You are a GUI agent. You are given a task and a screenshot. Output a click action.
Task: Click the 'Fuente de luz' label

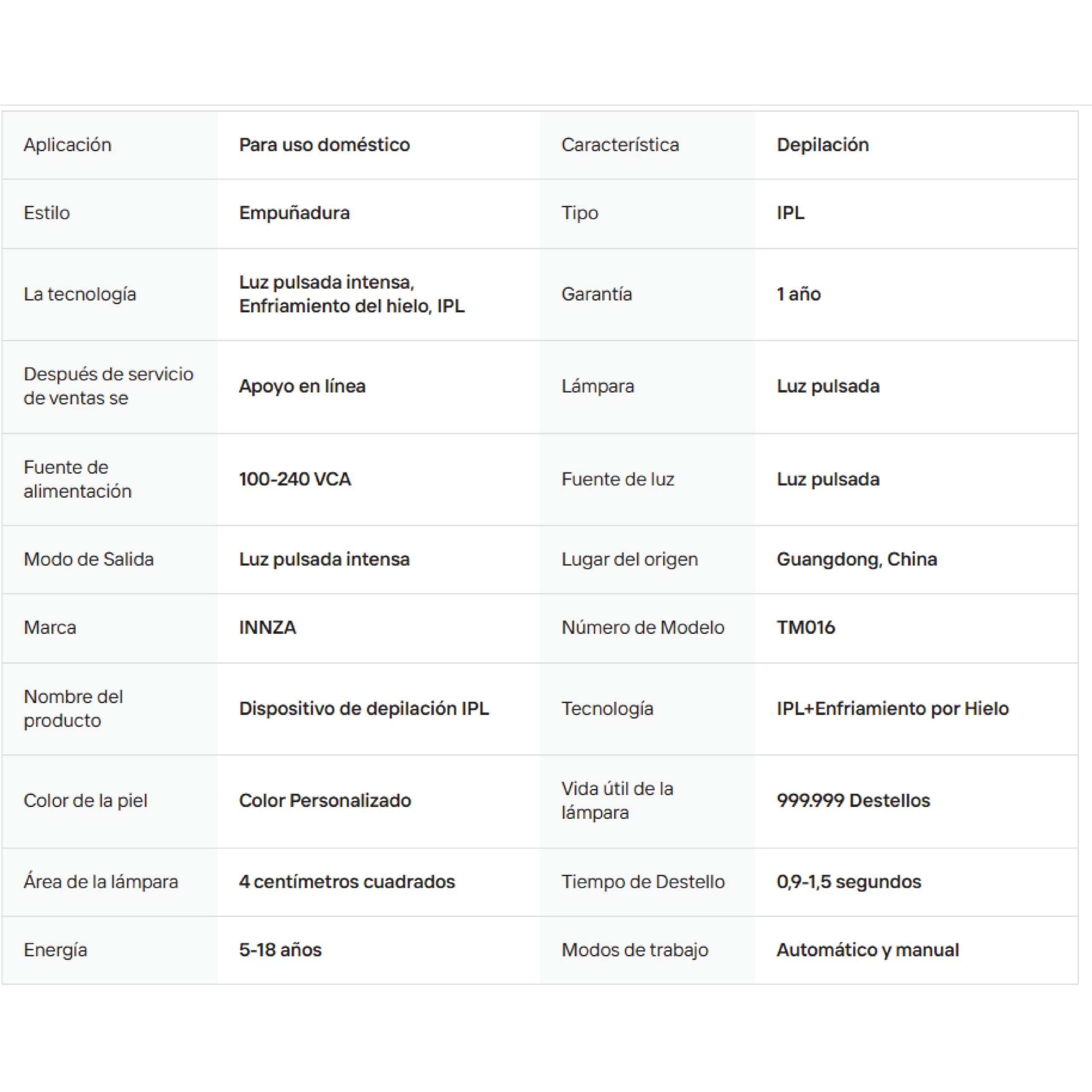pyautogui.click(x=617, y=479)
